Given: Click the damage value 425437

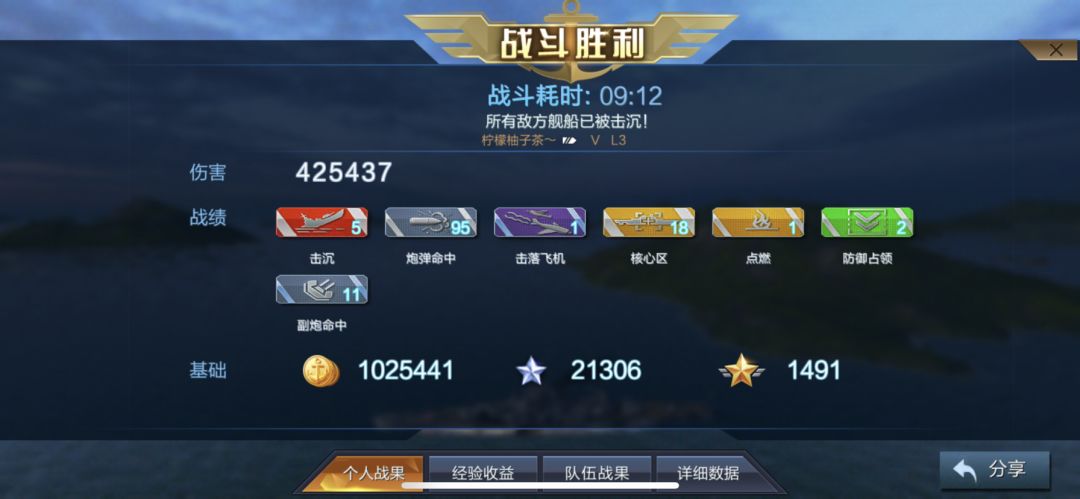Looking at the screenshot, I should pos(344,172).
